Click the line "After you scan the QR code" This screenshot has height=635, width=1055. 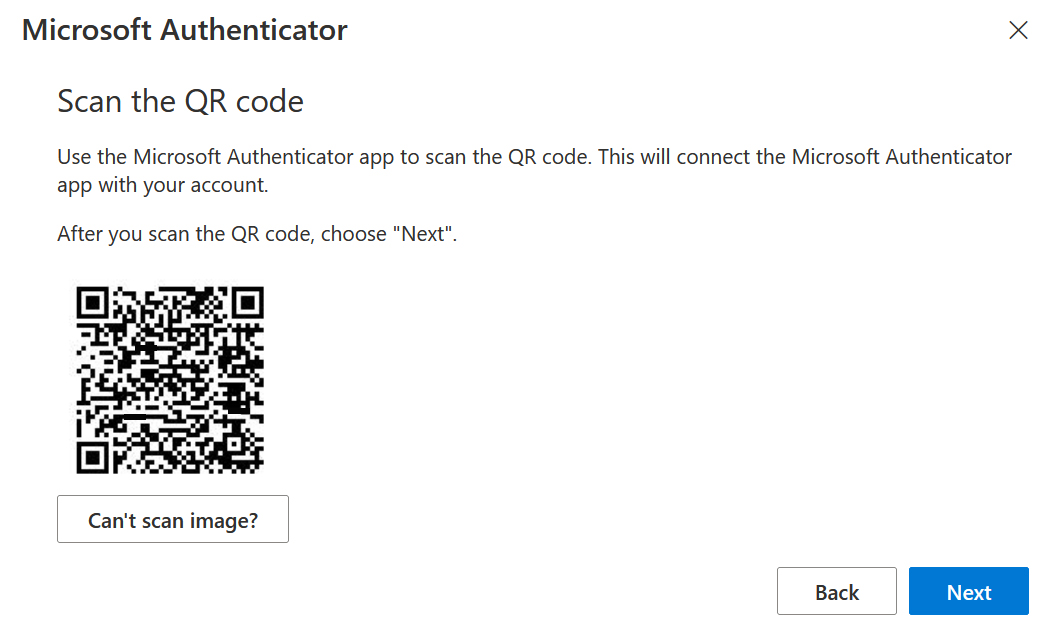(257, 234)
